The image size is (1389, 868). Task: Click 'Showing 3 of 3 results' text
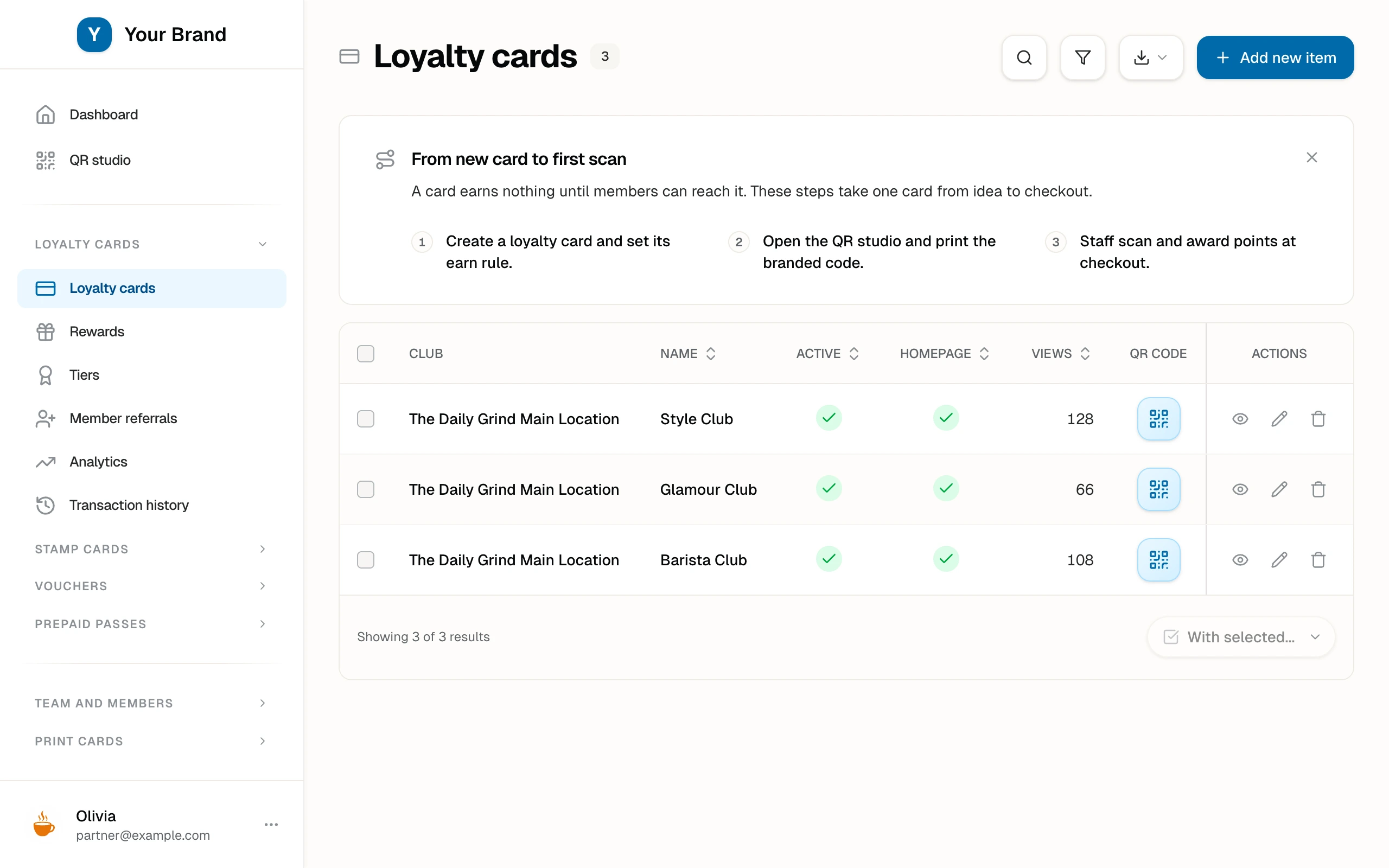423,637
